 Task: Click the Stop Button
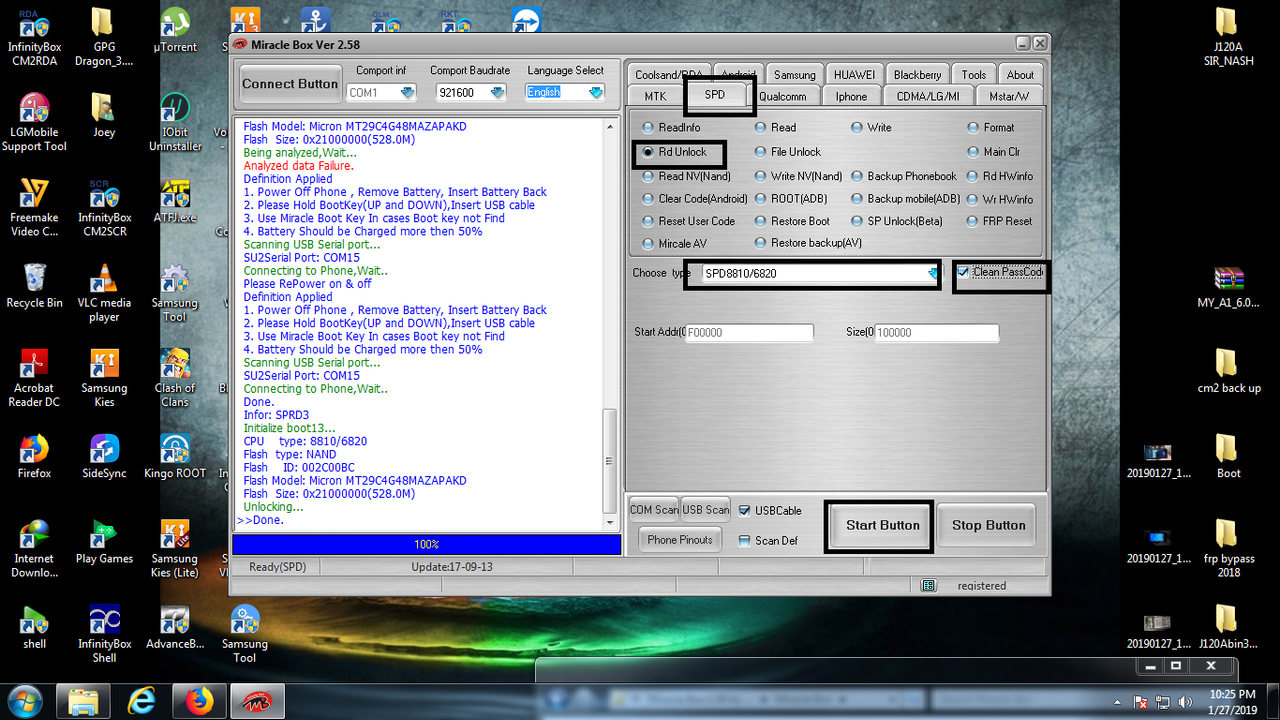tap(988, 525)
